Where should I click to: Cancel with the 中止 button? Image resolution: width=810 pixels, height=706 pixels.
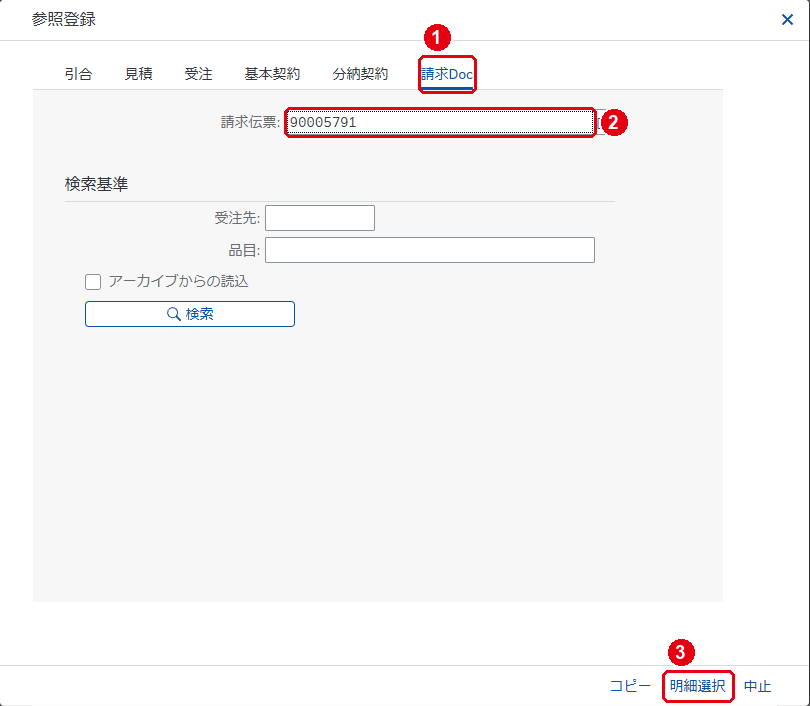[x=757, y=686]
